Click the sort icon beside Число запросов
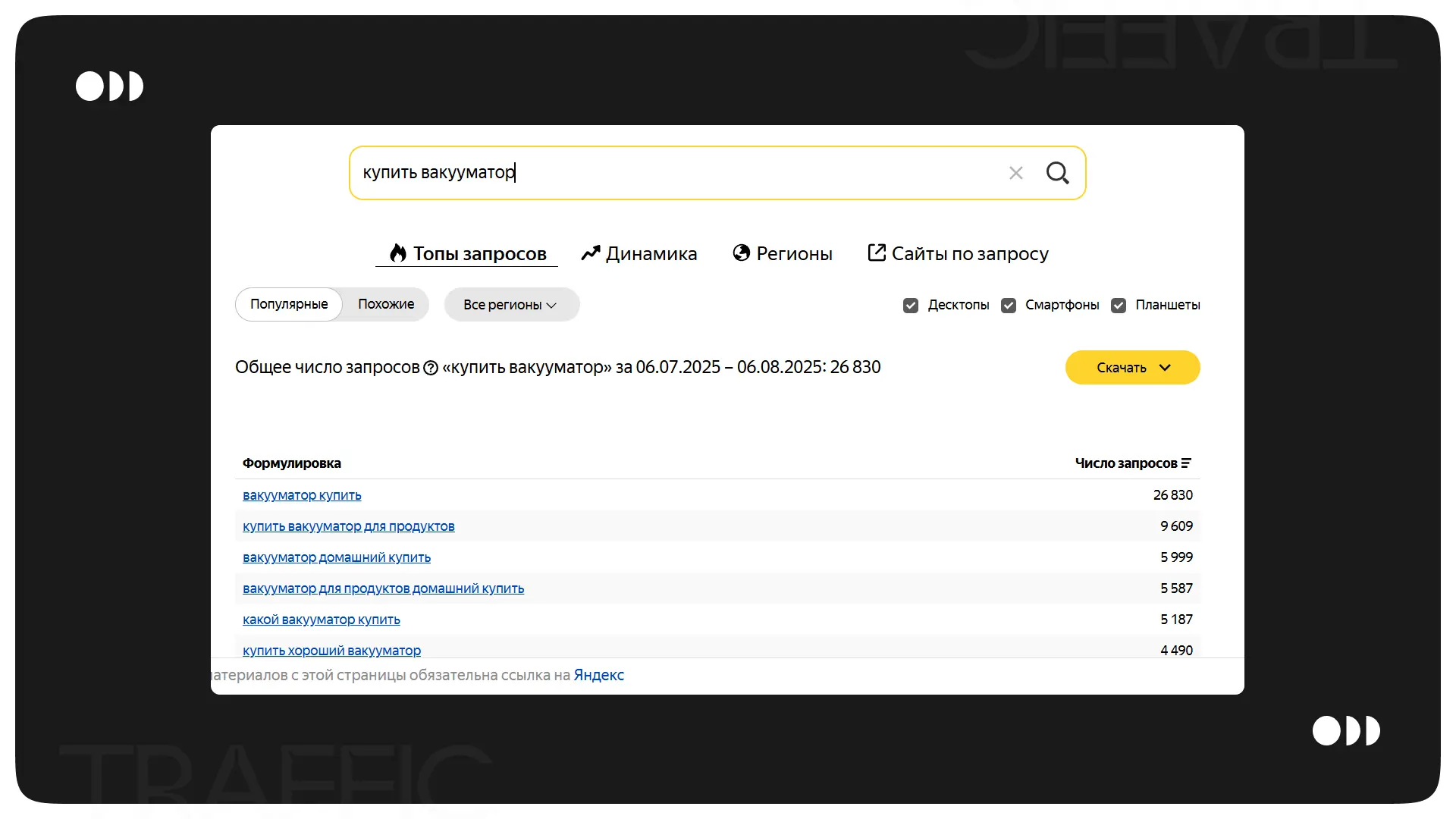 click(x=1186, y=463)
